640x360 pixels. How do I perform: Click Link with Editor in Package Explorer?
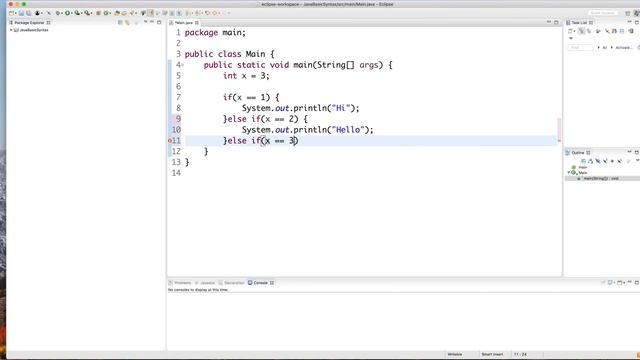[x=127, y=22]
